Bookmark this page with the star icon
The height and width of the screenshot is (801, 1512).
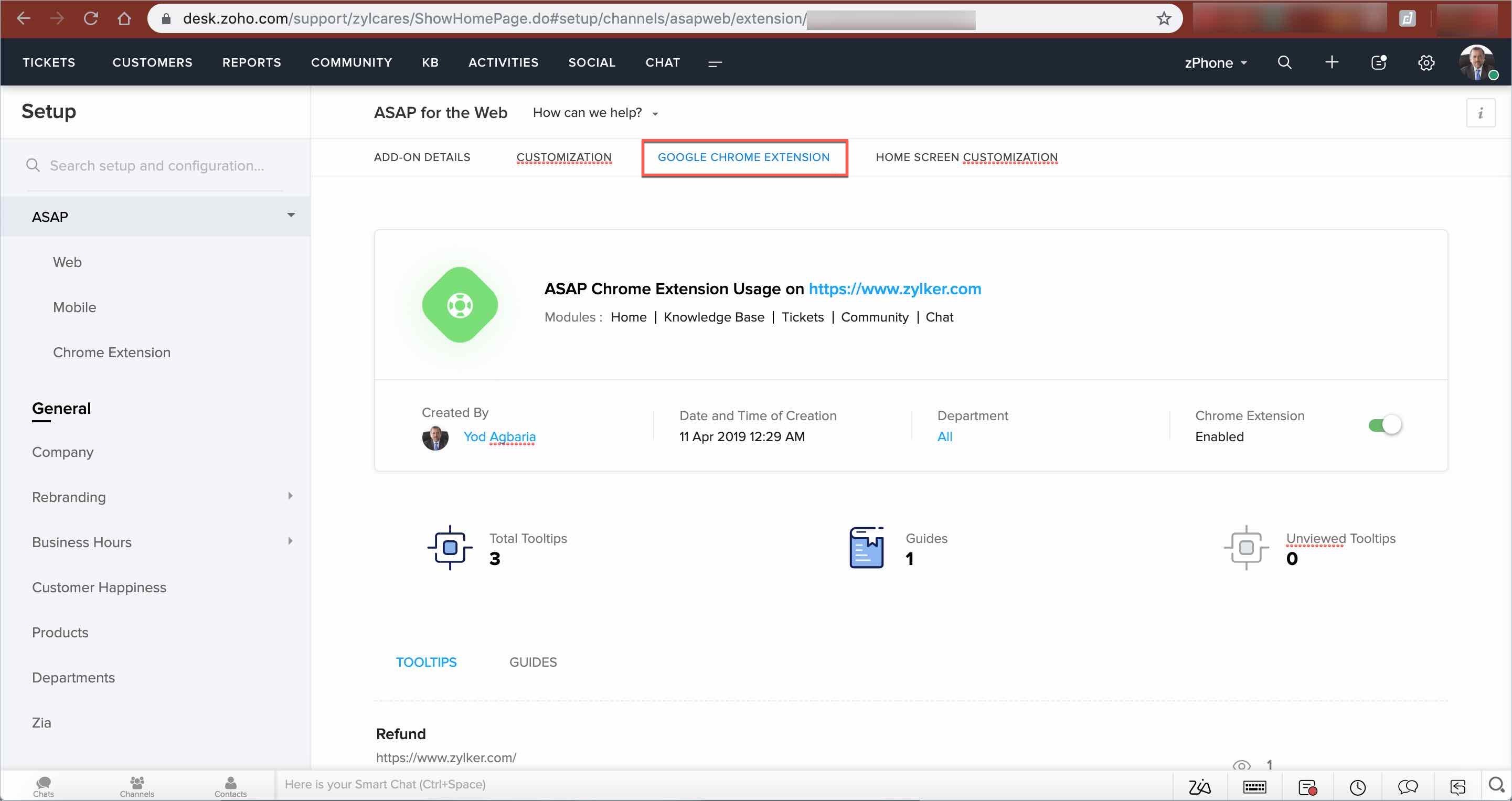(1164, 19)
